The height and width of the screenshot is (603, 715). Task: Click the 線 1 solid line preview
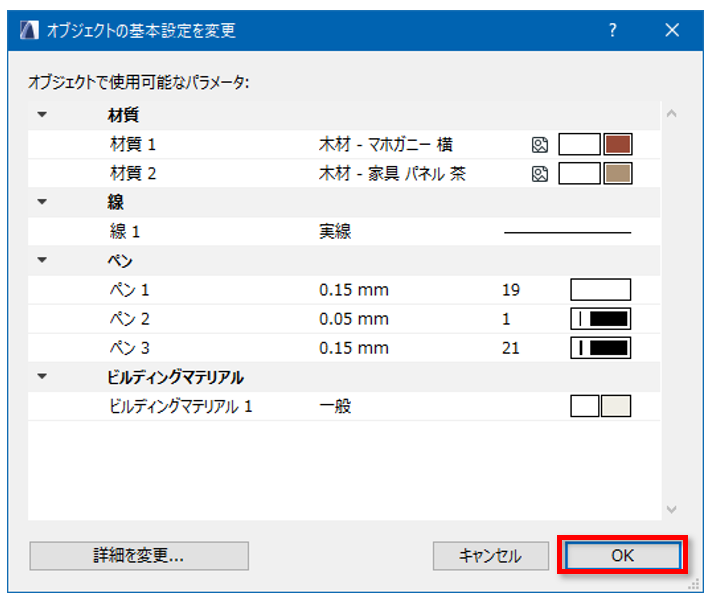[567, 233]
